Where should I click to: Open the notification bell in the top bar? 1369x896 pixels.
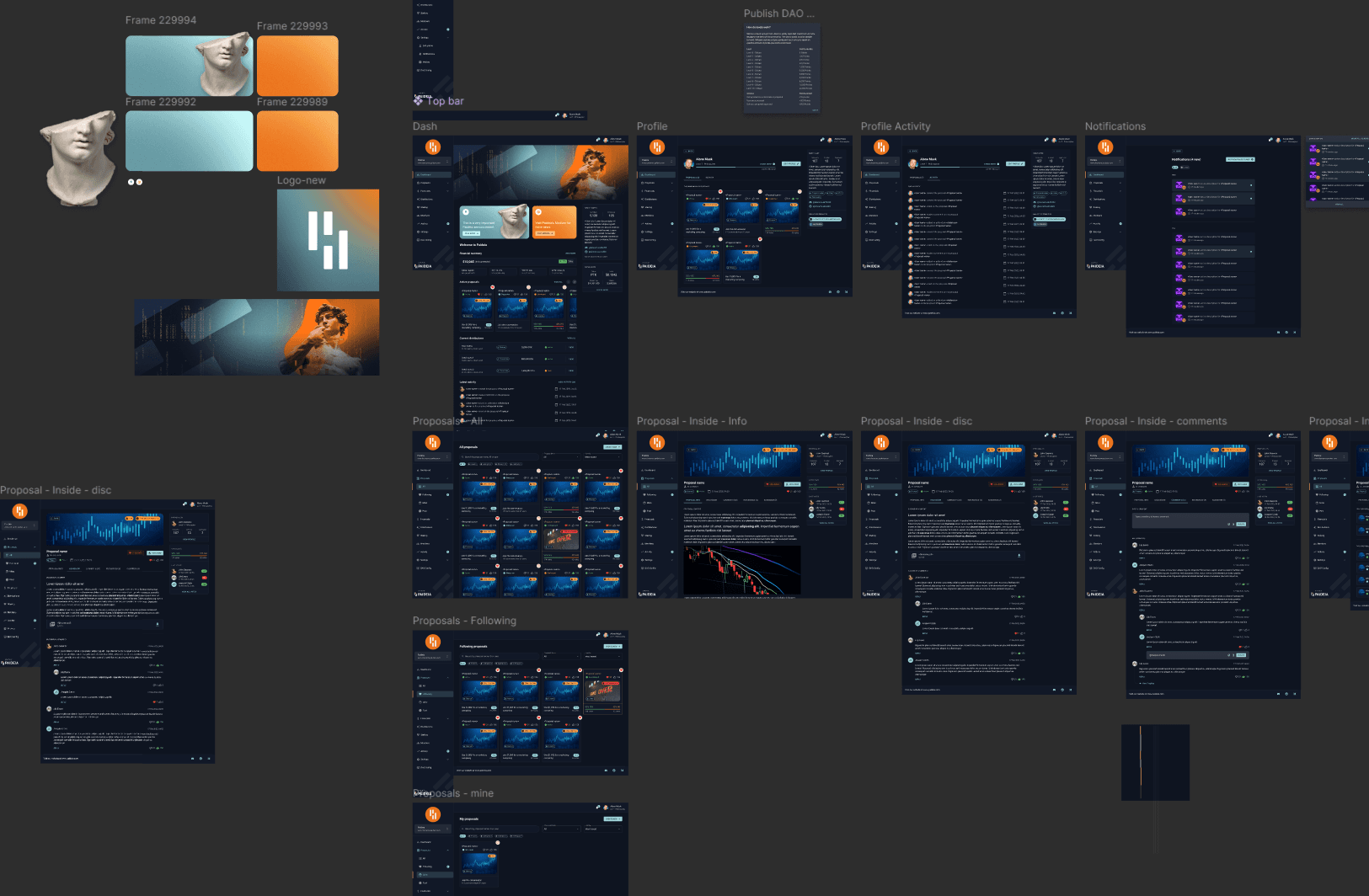(x=597, y=139)
